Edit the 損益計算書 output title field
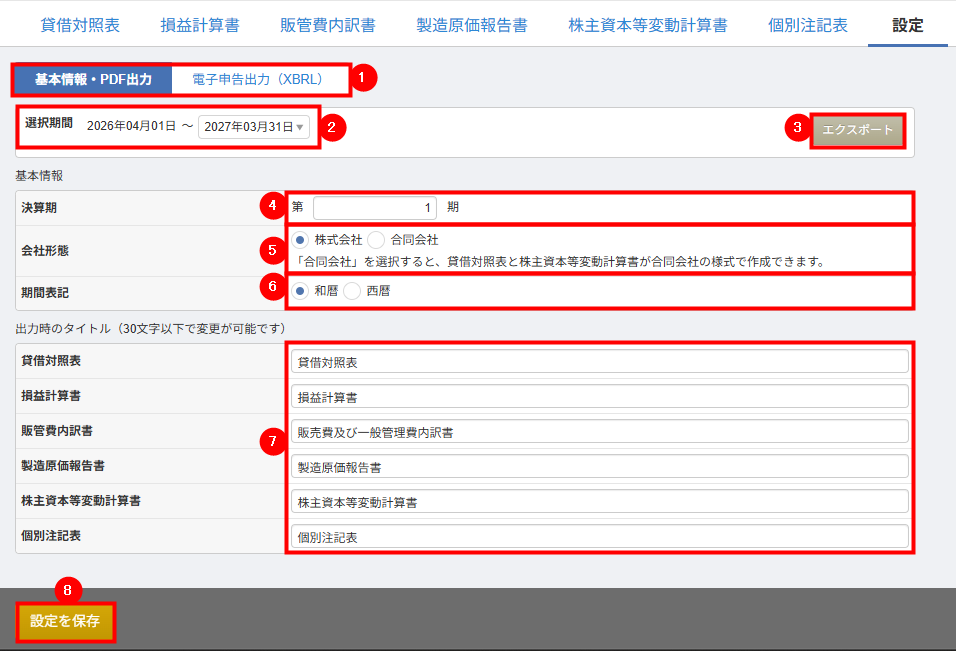This screenshot has width=956, height=651. pyautogui.click(x=600, y=397)
